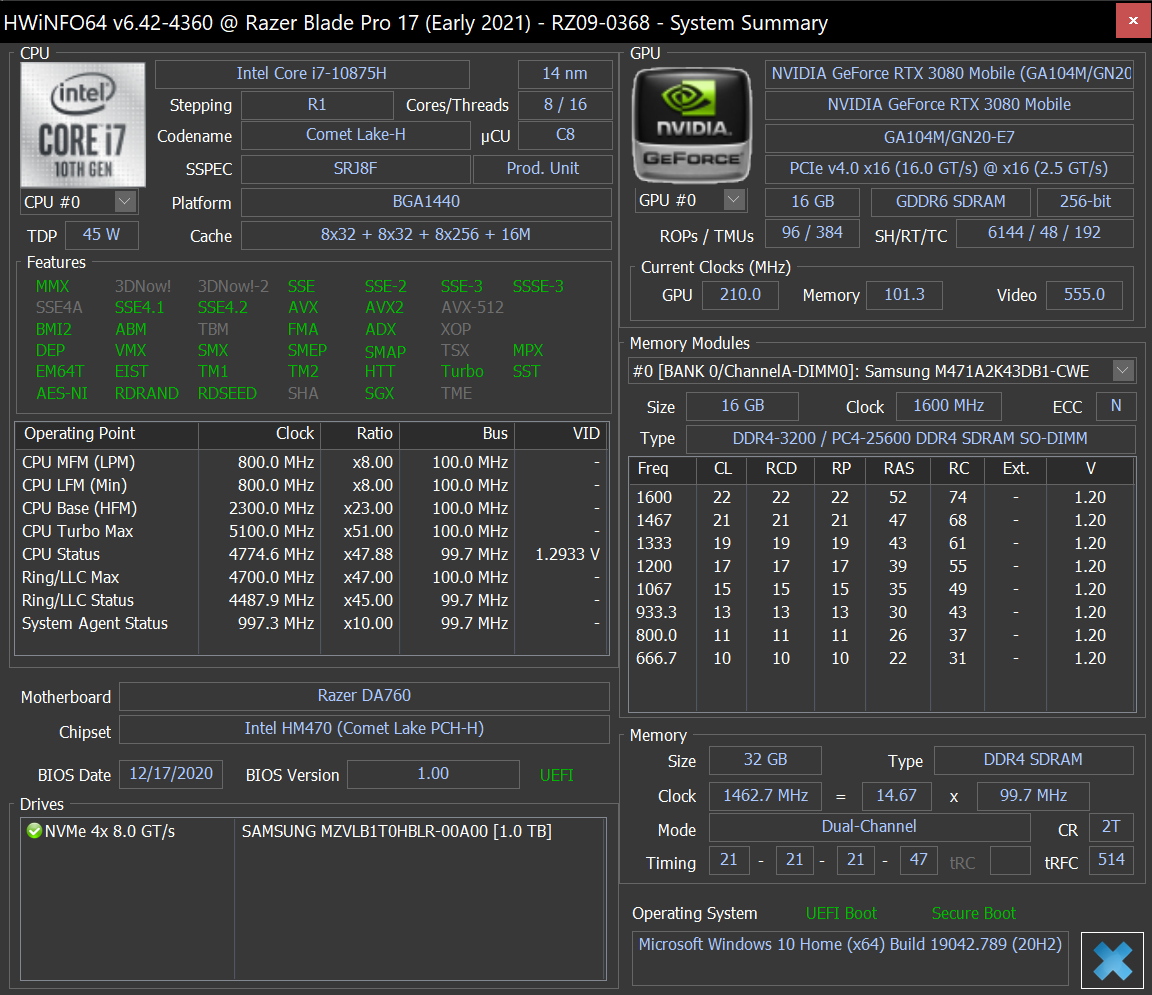Click the Ratio column header

[374, 434]
